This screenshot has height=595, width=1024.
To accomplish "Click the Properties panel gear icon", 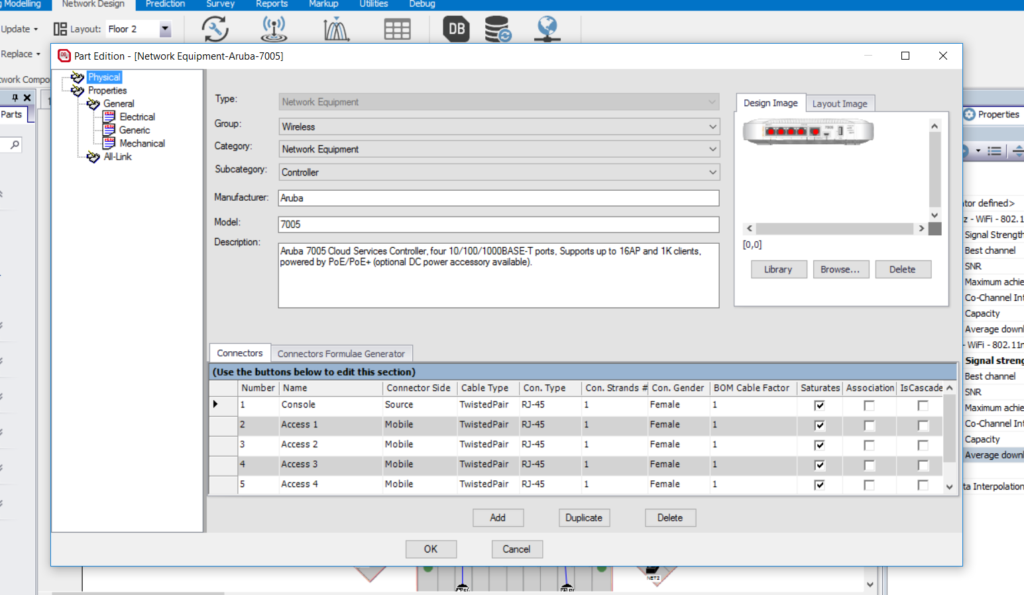I will pyautogui.click(x=969, y=114).
